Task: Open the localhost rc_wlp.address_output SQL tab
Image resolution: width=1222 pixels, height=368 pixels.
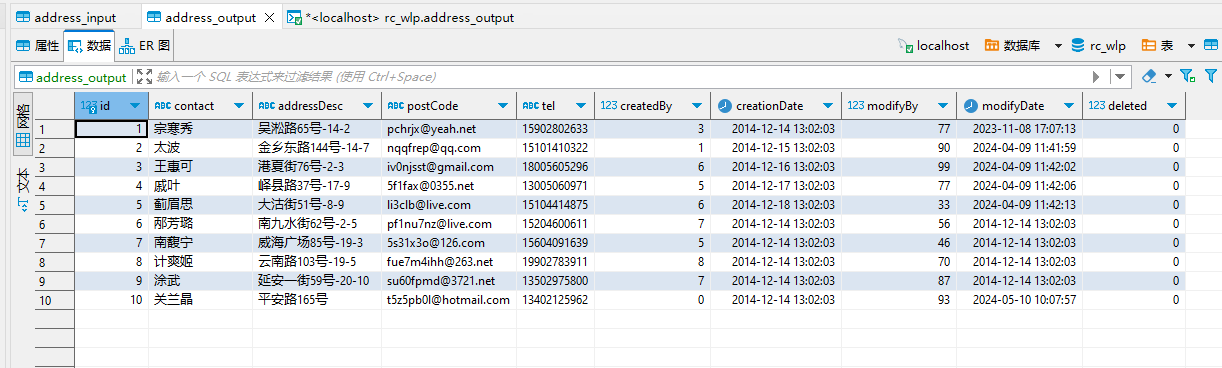Action: pyautogui.click(x=400, y=17)
